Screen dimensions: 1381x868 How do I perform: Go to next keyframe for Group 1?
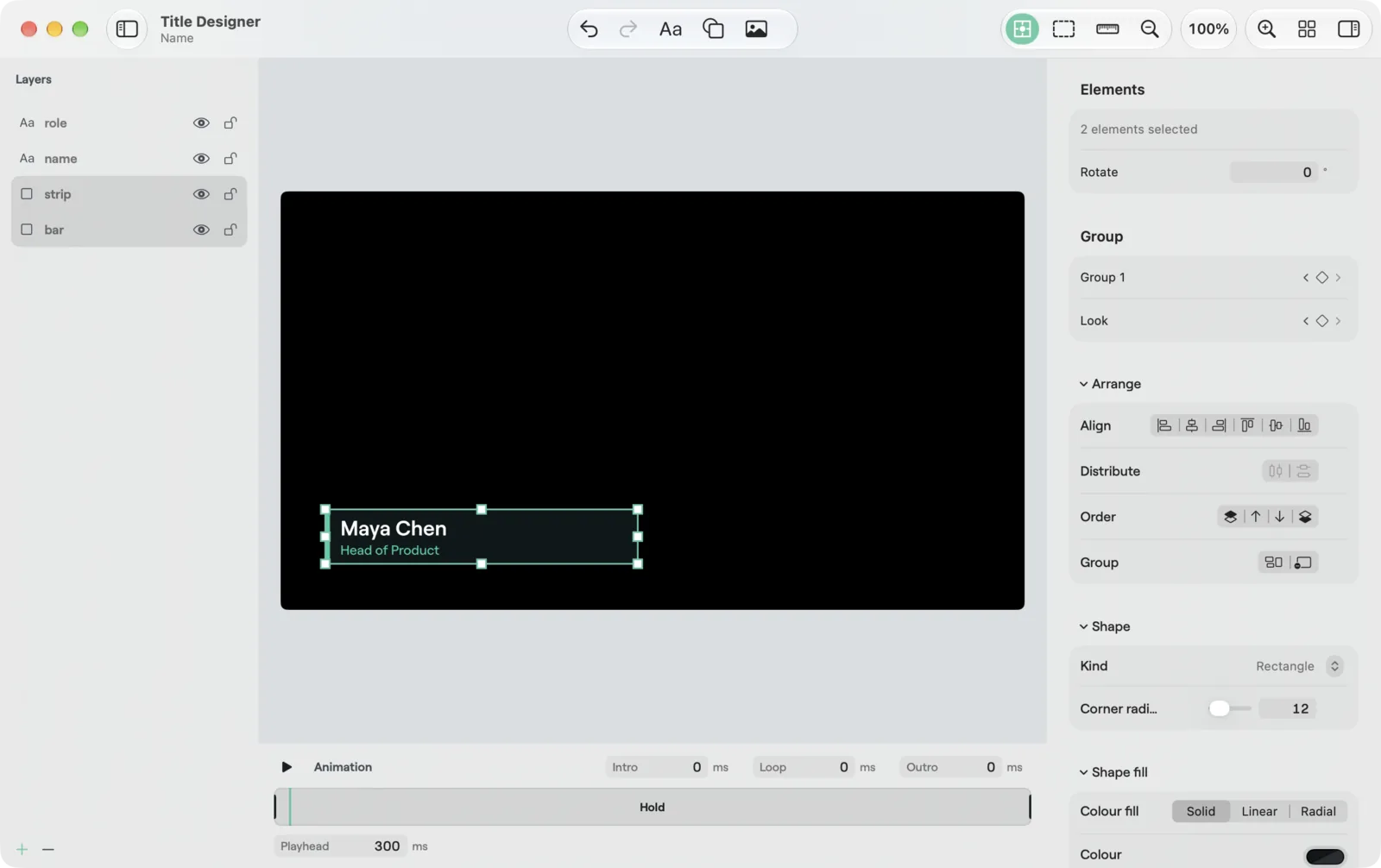[1338, 278]
